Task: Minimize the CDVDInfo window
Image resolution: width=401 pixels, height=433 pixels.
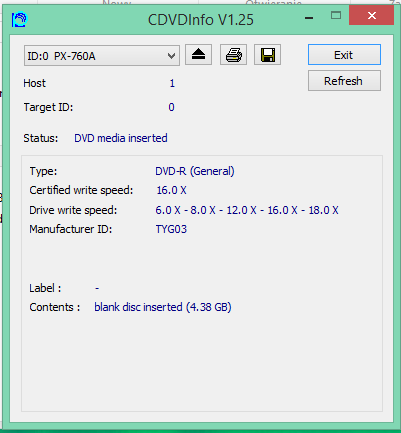Action: (x=309, y=17)
